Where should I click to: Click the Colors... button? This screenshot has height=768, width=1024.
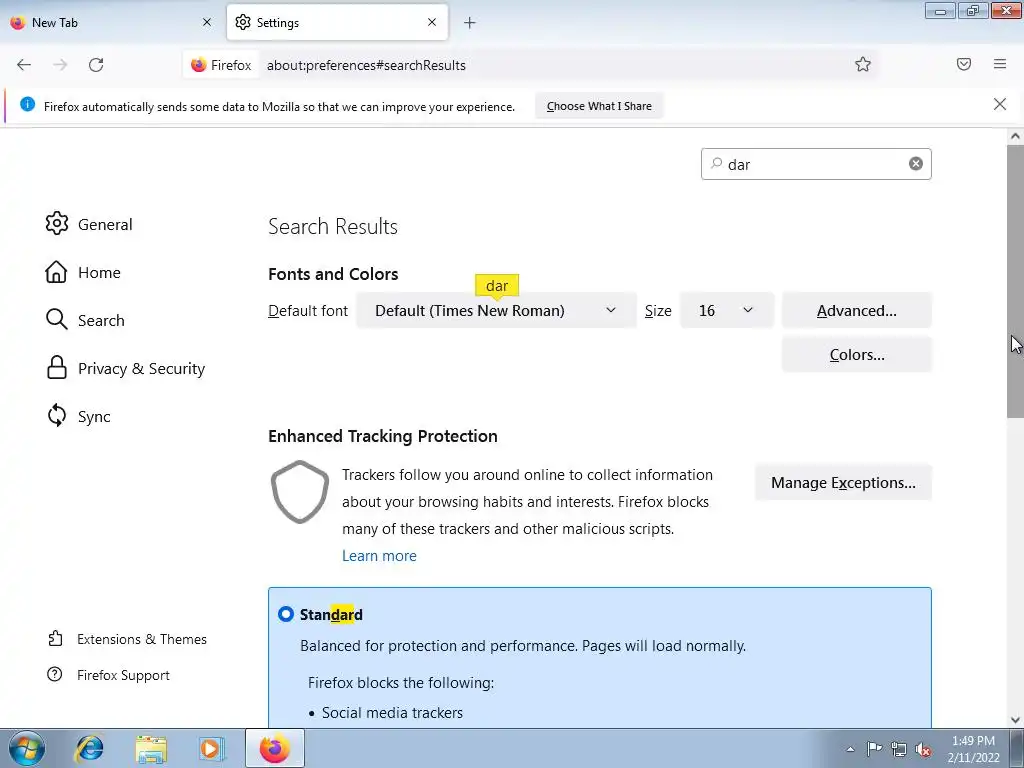click(x=856, y=355)
